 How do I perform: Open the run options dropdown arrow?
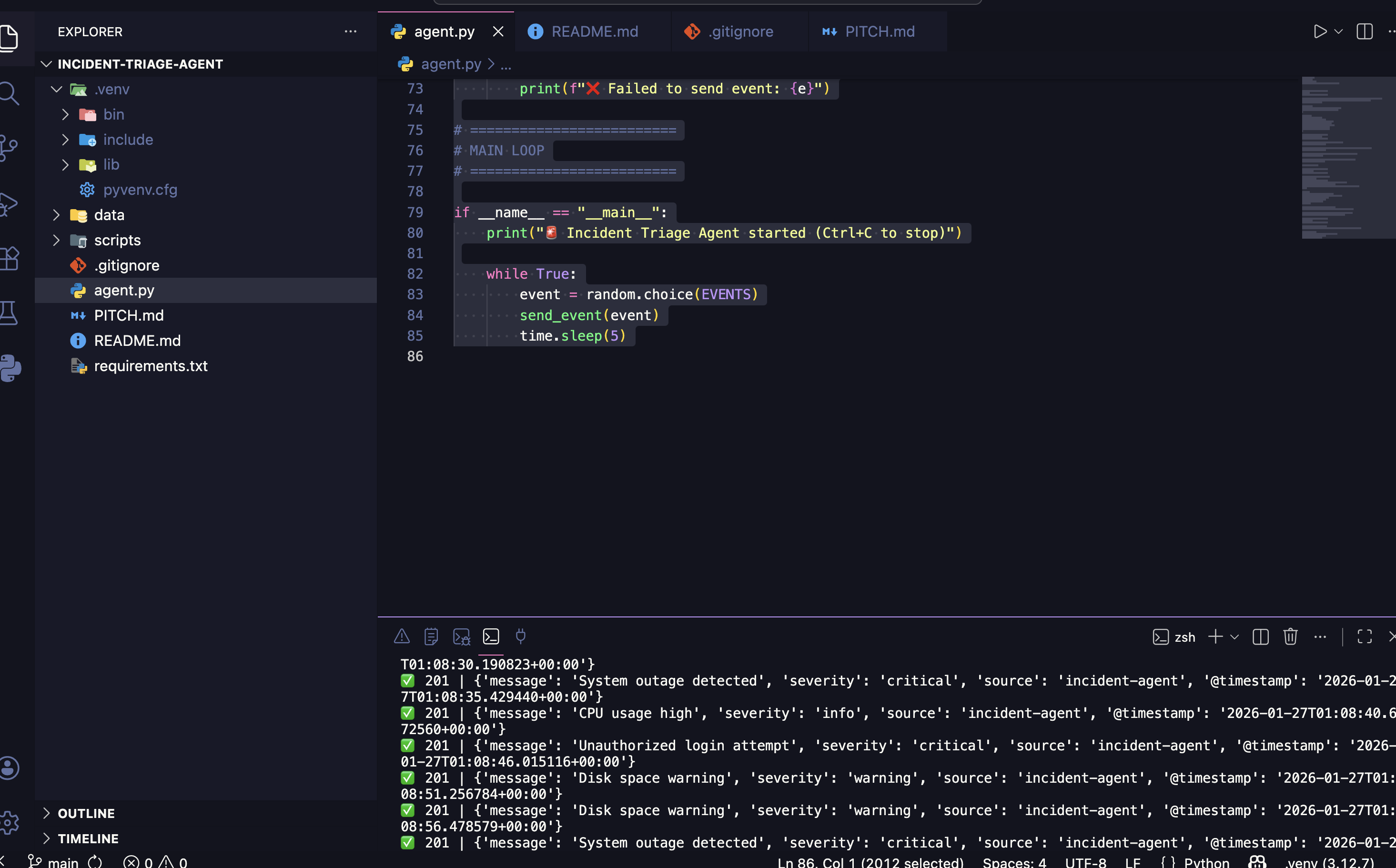(x=1339, y=31)
